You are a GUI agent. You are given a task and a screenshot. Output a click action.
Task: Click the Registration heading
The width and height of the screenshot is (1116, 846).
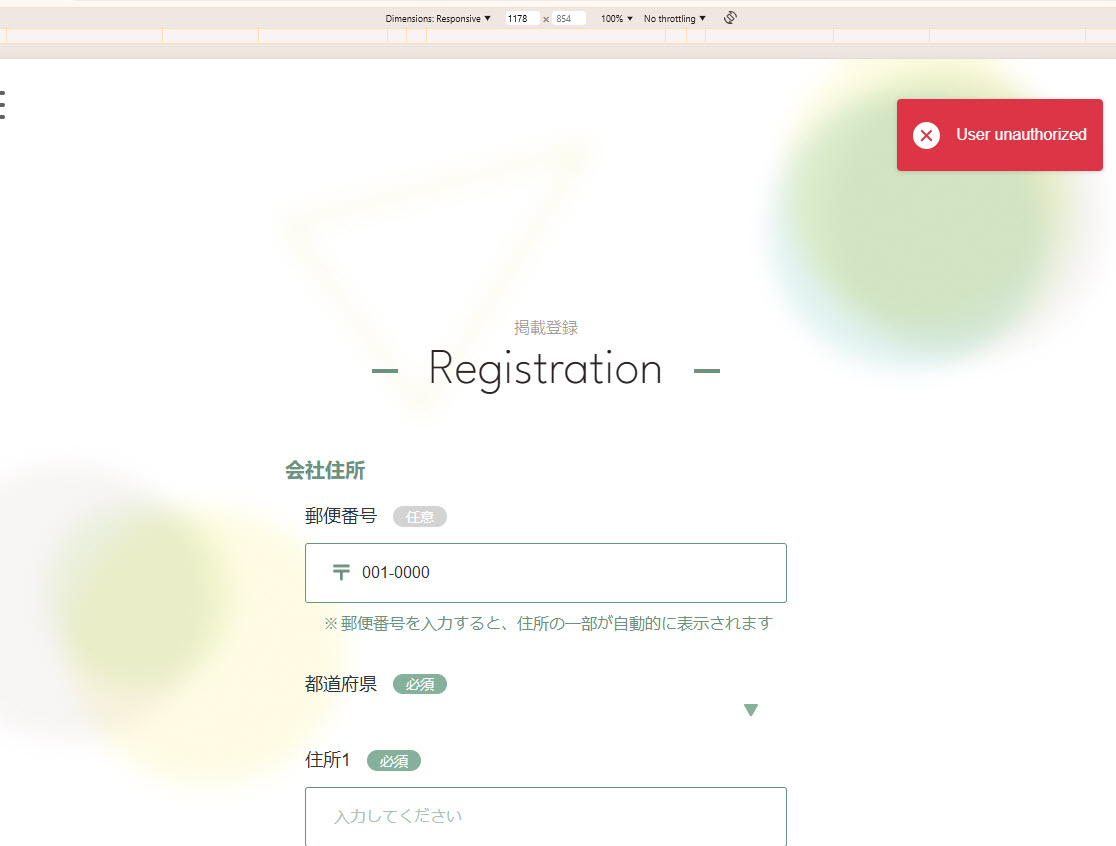pyautogui.click(x=545, y=369)
